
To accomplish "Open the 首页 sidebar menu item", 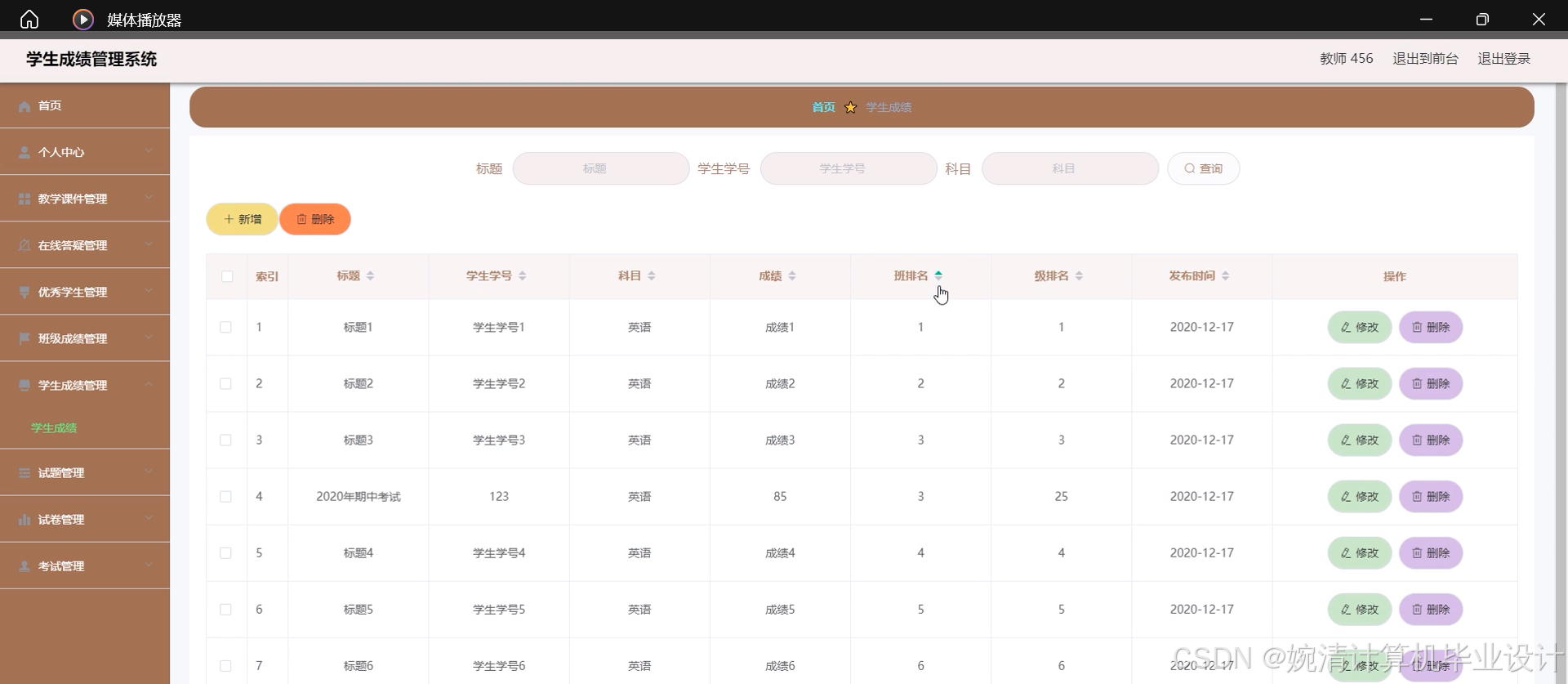I will click(85, 105).
